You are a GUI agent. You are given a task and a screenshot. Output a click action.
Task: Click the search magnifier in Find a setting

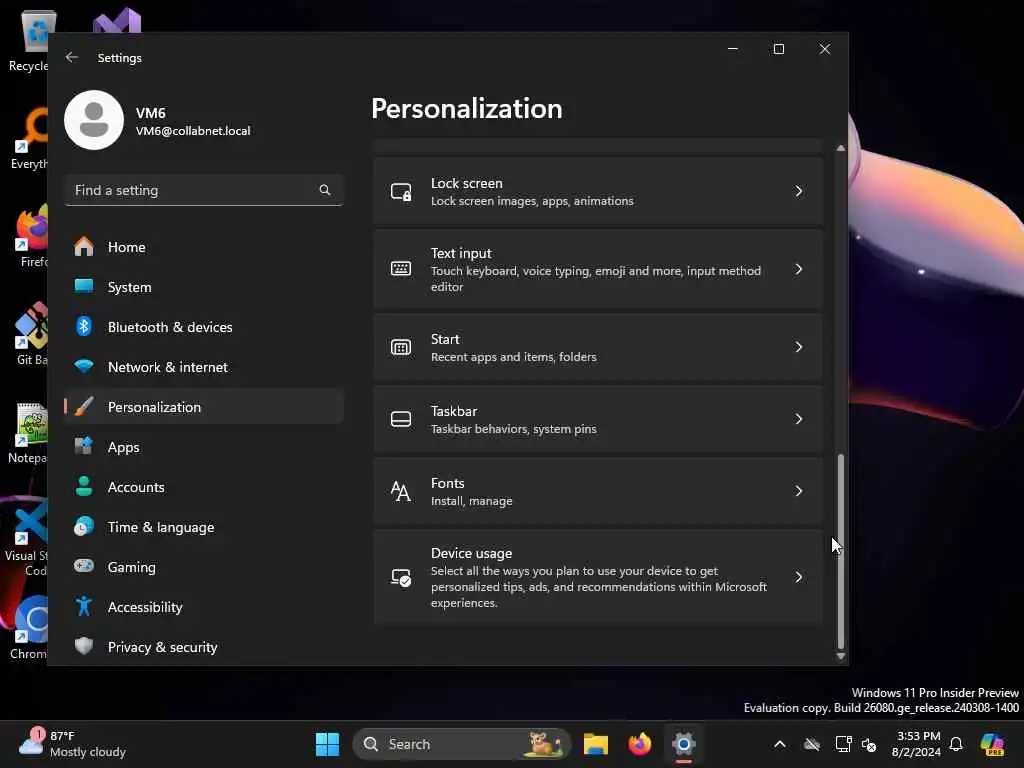(325, 190)
